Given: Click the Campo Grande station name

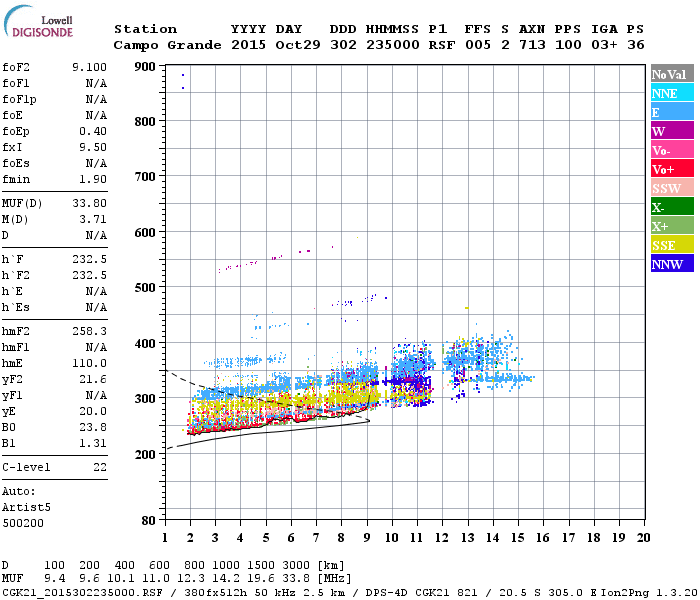Looking at the screenshot, I should click(167, 45).
